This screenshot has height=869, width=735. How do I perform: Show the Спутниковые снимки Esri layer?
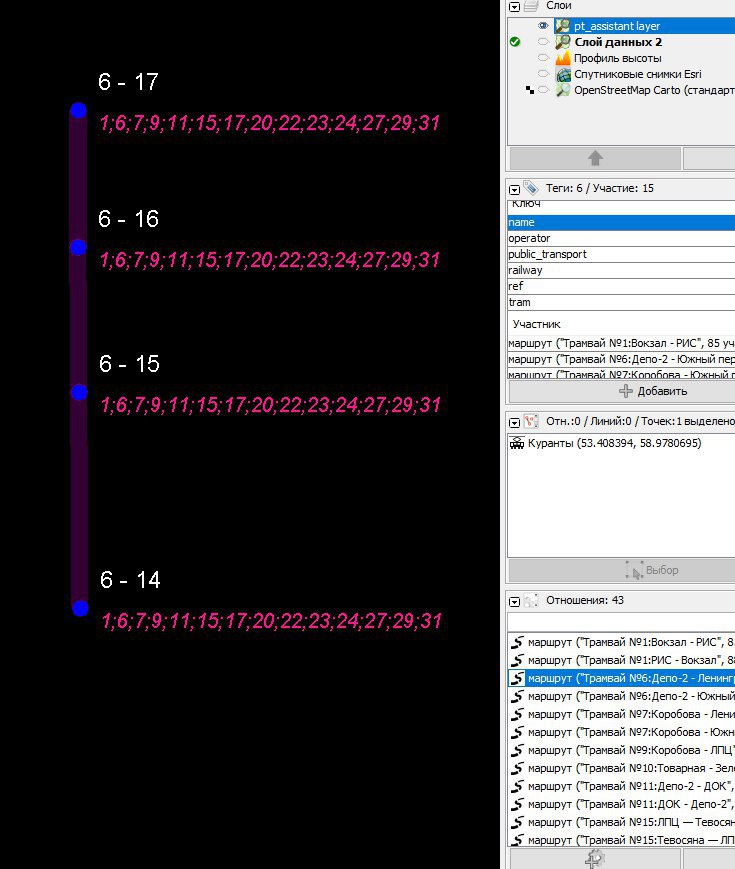click(543, 74)
